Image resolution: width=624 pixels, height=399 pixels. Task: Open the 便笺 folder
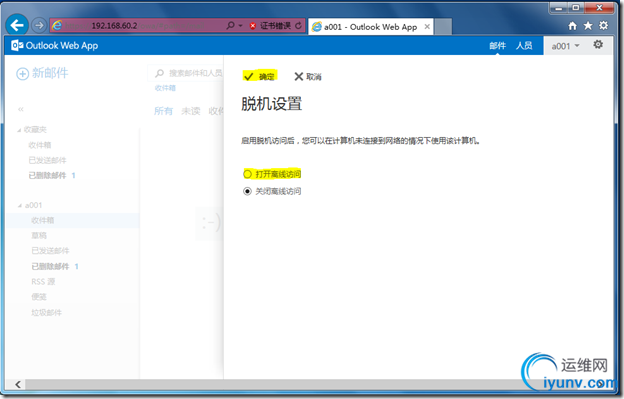39,297
